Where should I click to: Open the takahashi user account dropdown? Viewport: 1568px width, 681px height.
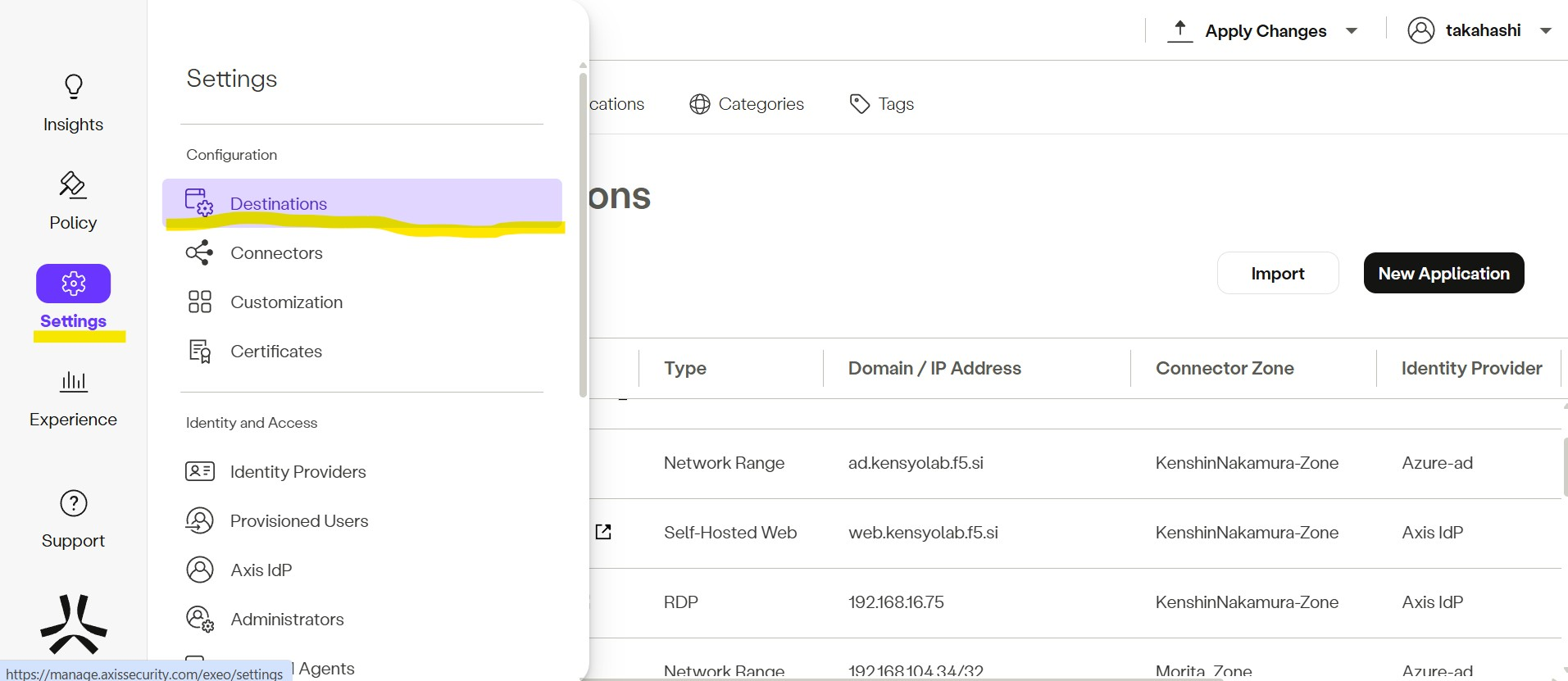click(1479, 30)
